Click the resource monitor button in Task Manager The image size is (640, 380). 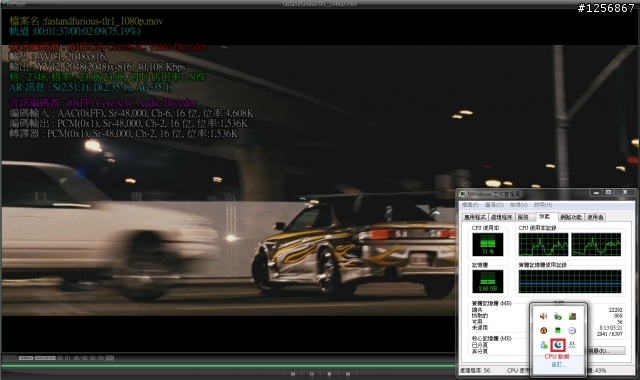606,351
